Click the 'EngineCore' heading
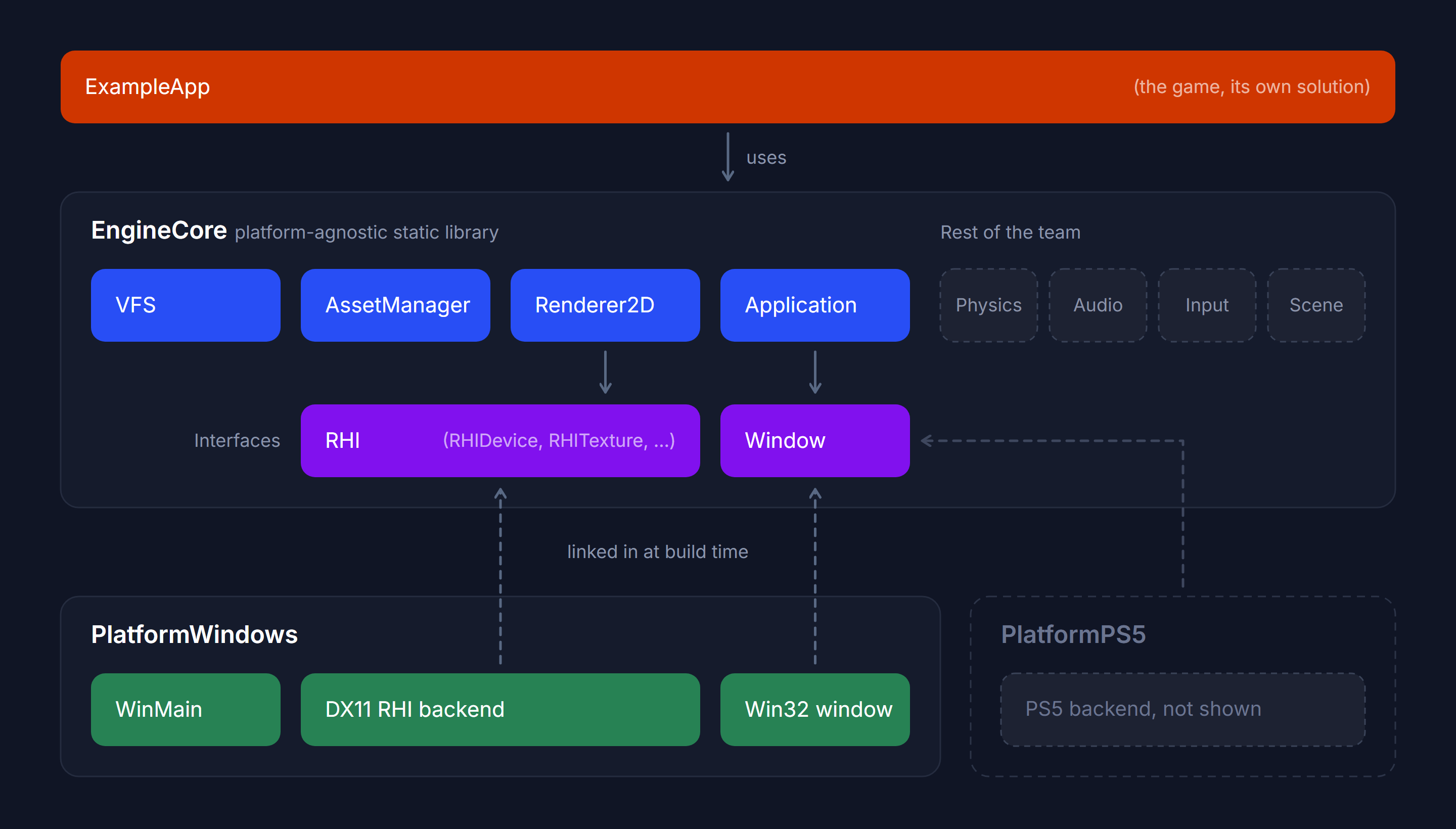 (x=159, y=231)
